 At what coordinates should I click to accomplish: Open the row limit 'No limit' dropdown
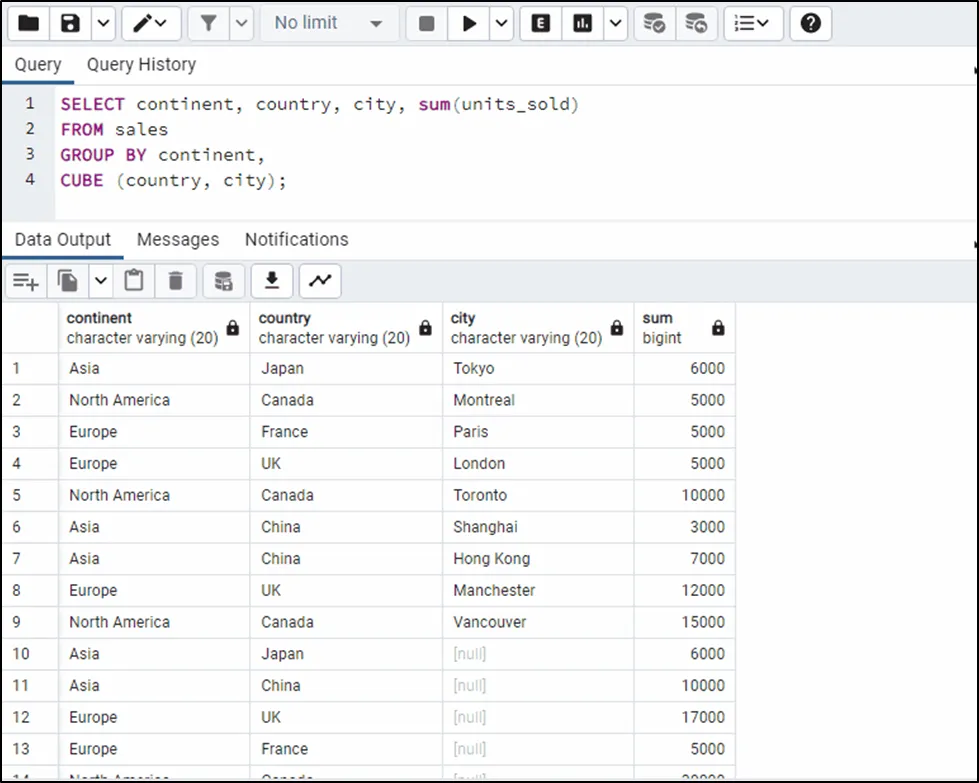click(328, 23)
